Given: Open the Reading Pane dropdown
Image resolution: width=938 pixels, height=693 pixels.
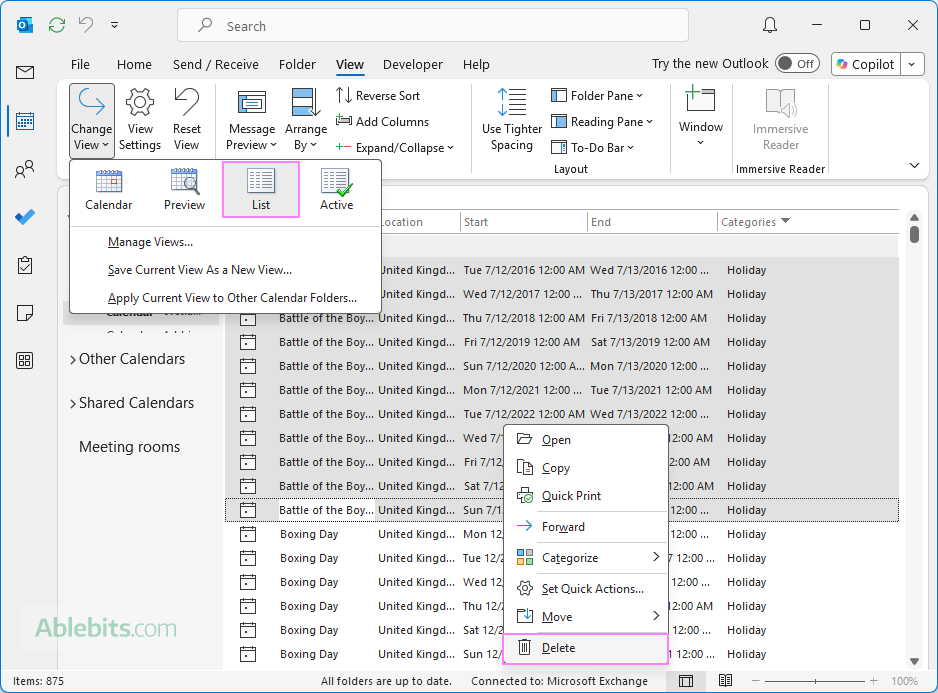Looking at the screenshot, I should pos(602,121).
